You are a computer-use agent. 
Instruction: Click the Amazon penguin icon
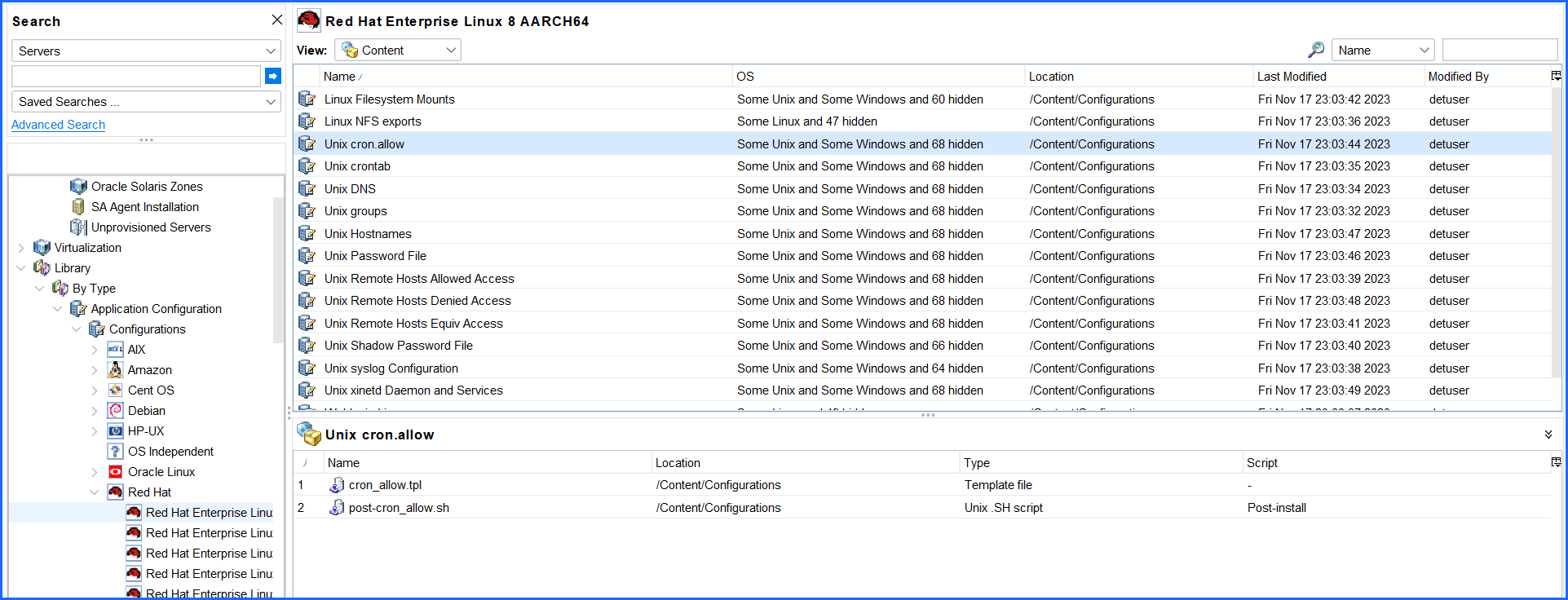[115, 370]
